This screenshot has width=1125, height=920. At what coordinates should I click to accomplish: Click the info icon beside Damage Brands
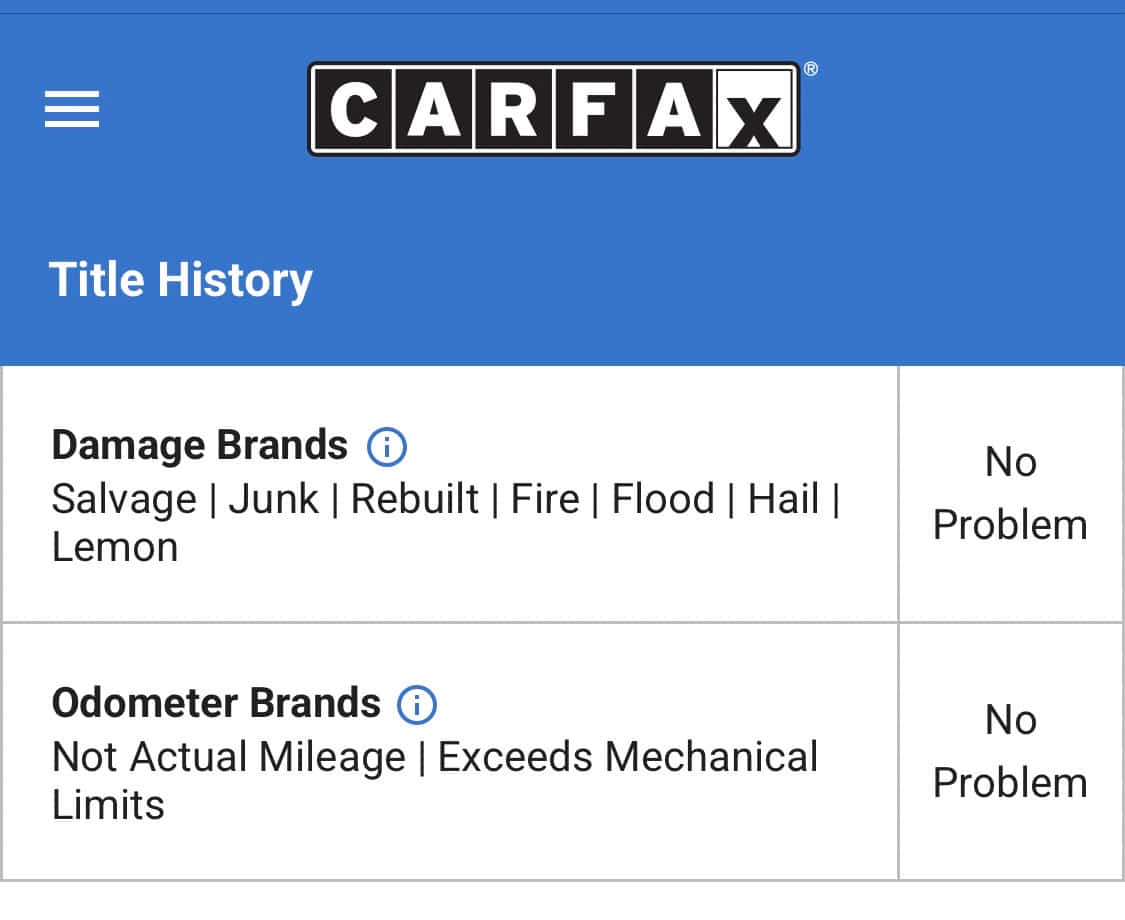click(x=387, y=446)
